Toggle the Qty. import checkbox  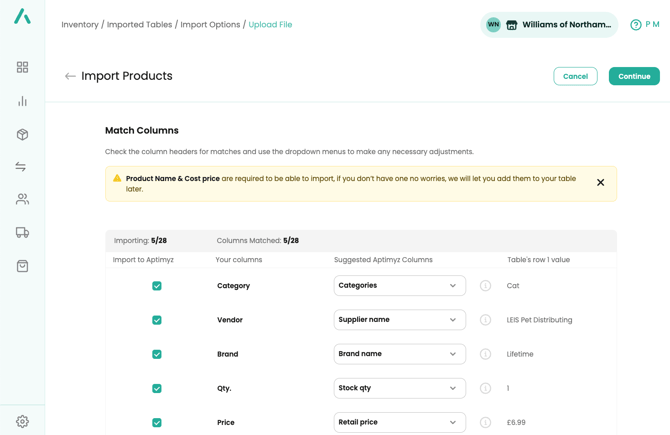coord(157,389)
